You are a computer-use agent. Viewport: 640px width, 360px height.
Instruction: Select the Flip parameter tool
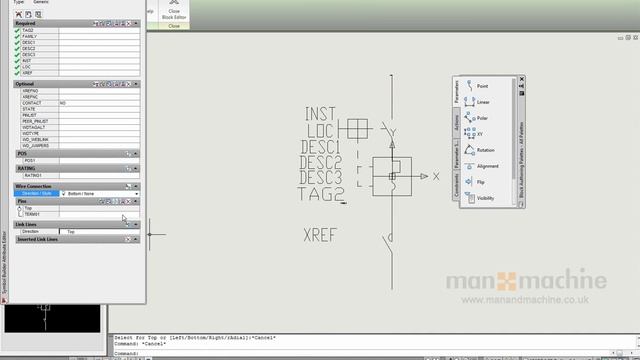[475, 182]
